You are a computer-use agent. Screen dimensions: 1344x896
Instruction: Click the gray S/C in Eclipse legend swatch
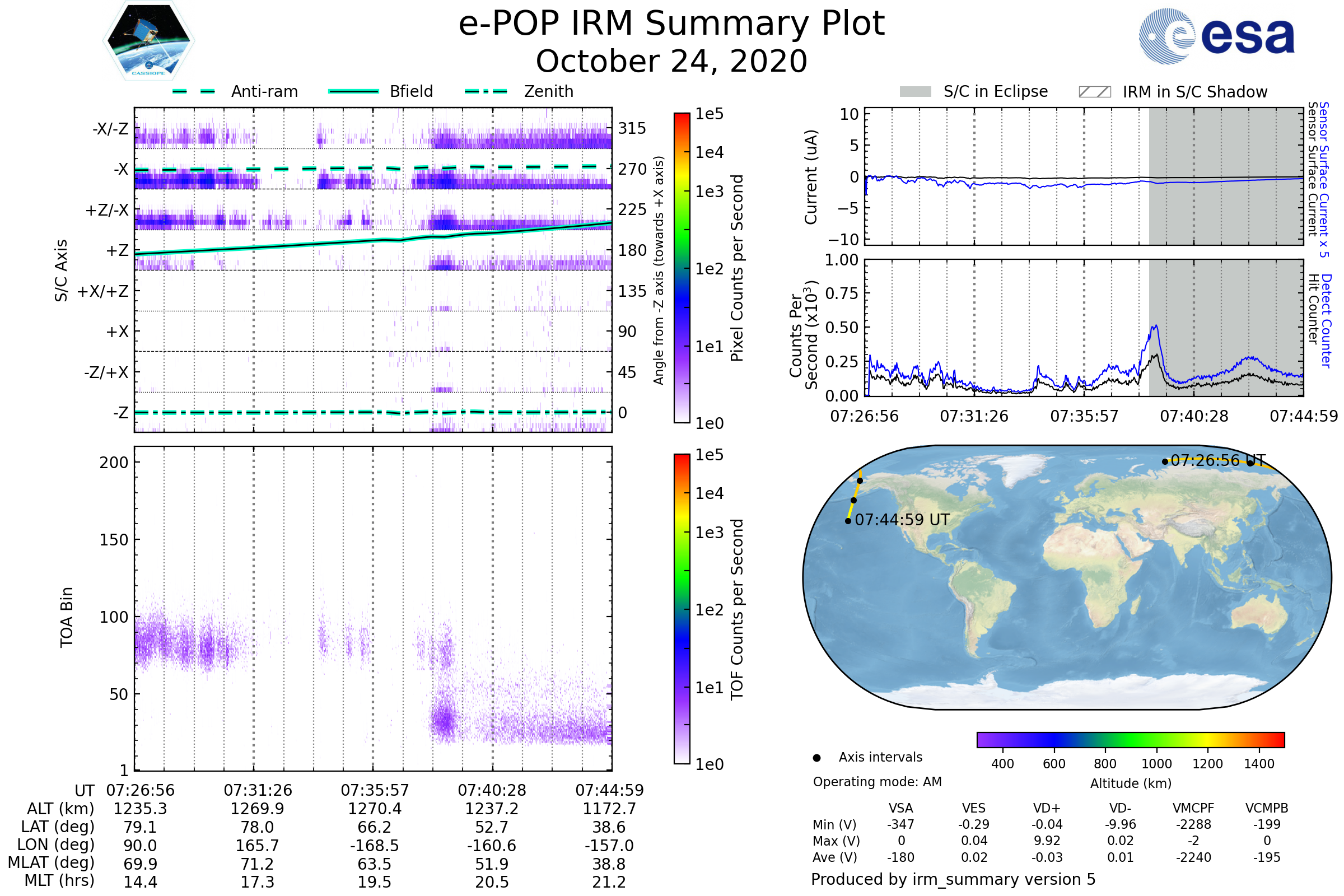pos(915,92)
